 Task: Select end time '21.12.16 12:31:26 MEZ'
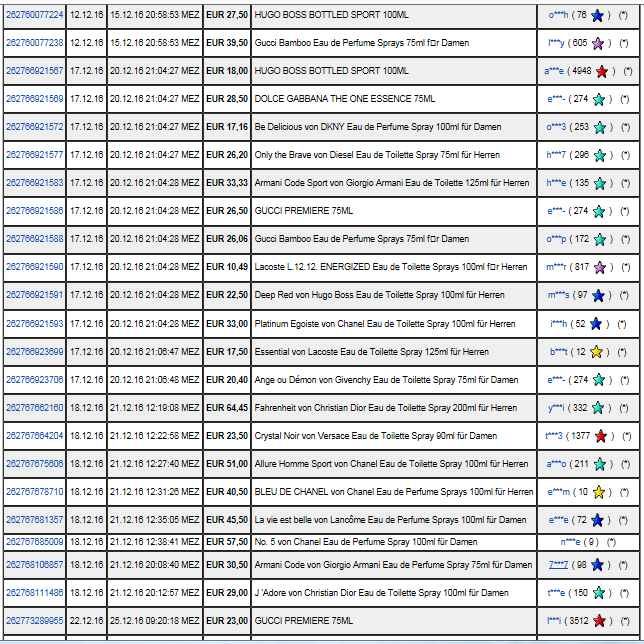tap(154, 492)
